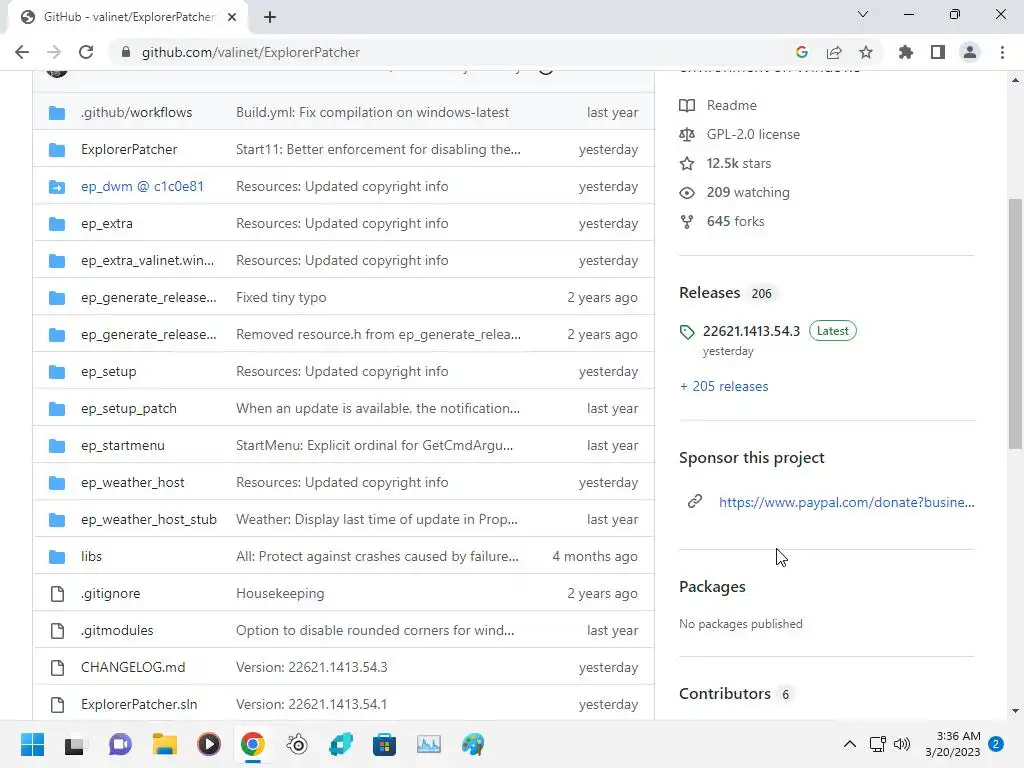1024x768 pixels.
Task: Open the Settings gear taskbar icon
Action: [x=297, y=744]
